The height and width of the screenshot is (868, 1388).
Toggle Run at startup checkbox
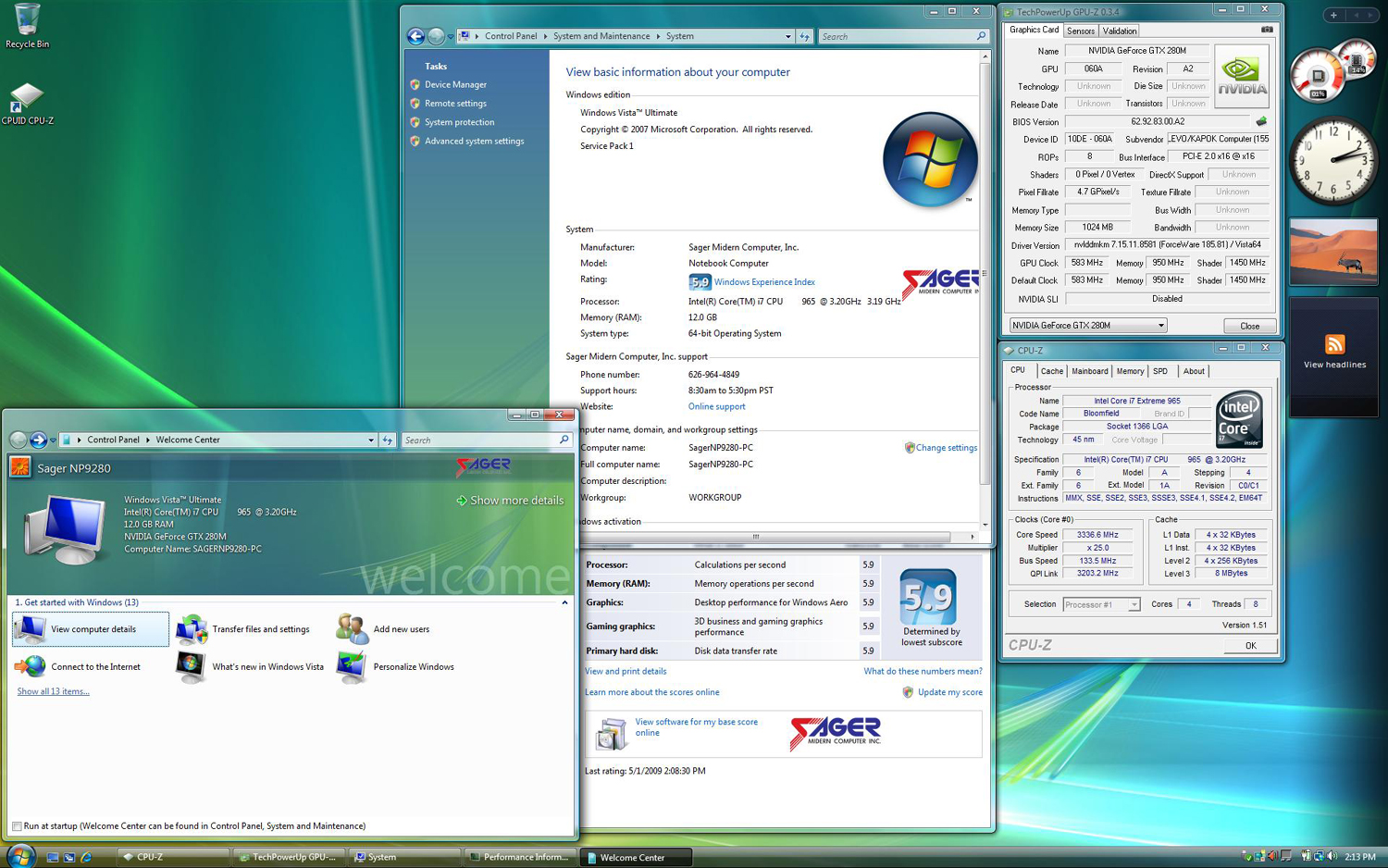click(x=17, y=826)
